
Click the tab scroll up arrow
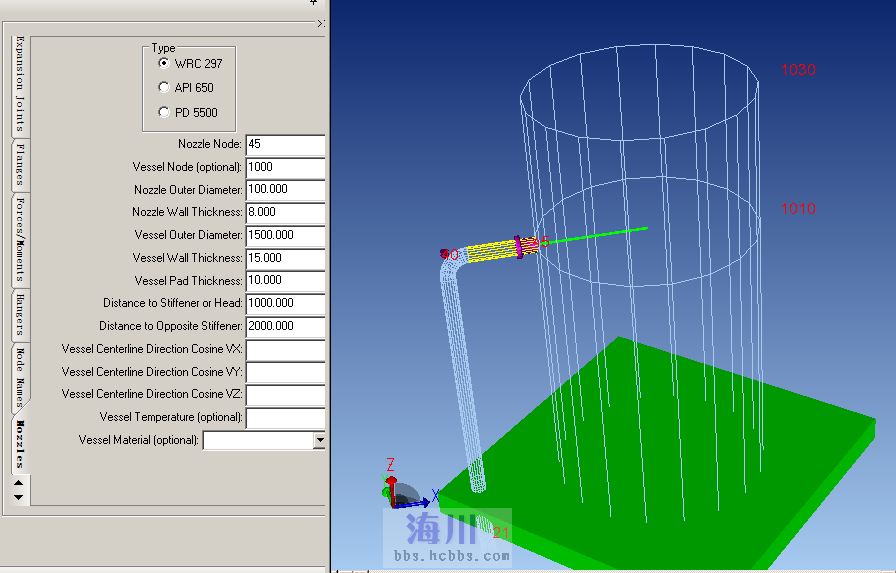click(19, 483)
